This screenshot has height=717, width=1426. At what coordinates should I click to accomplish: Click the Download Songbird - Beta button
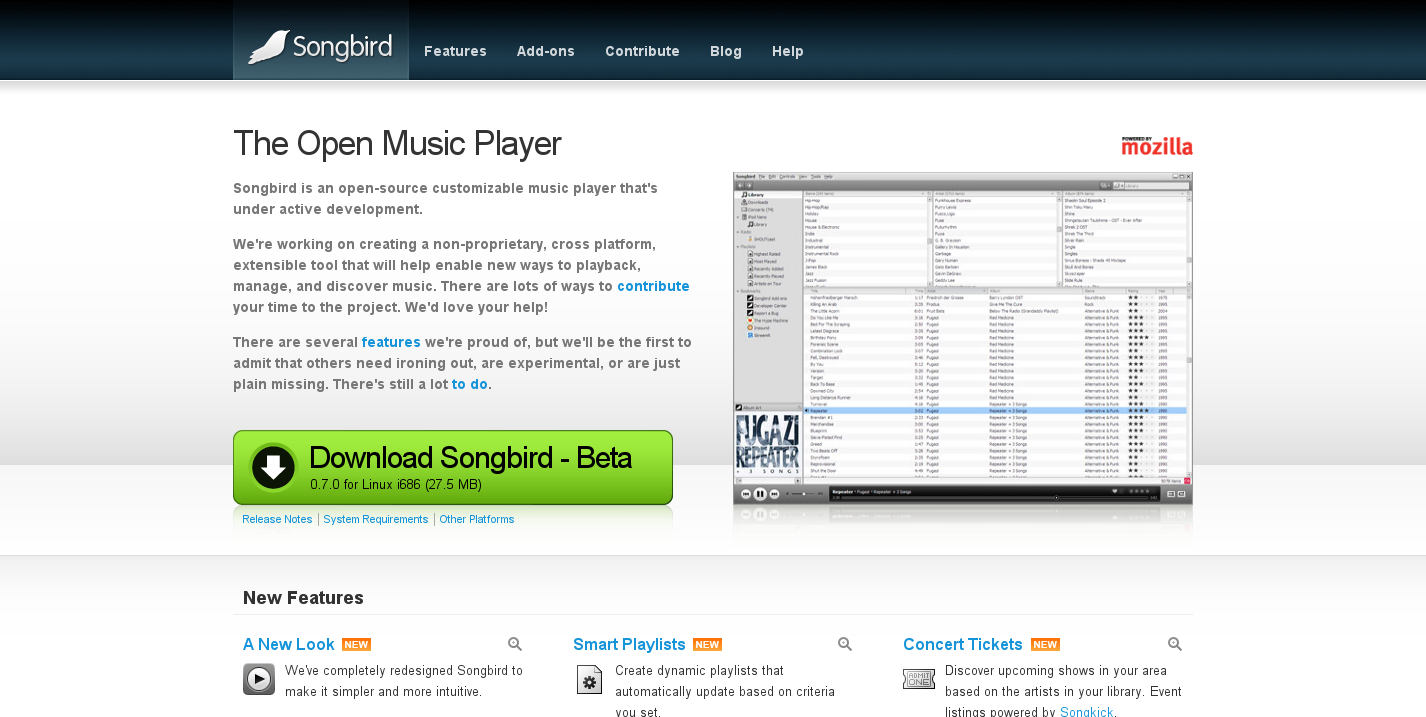click(453, 467)
